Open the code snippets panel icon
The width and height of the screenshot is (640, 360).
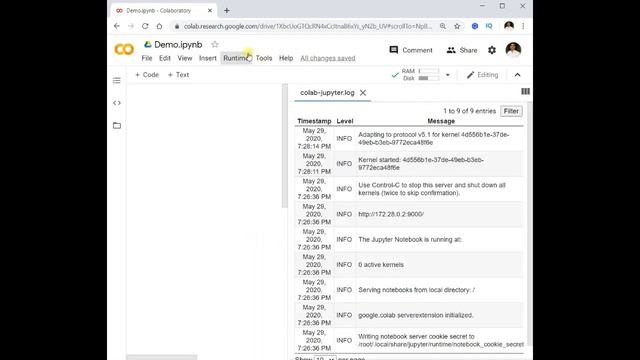pos(117,103)
